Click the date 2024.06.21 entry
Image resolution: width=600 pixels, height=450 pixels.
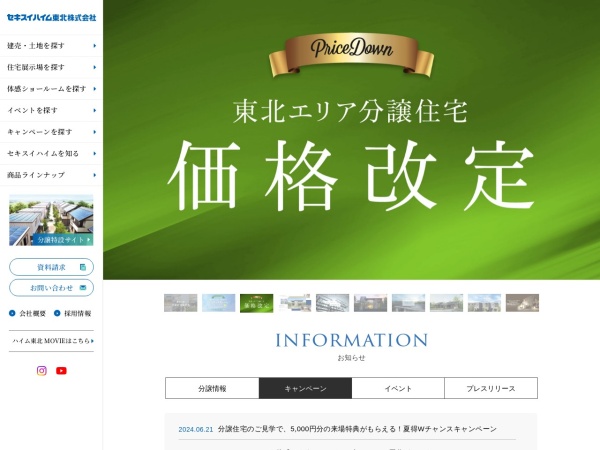(x=196, y=429)
